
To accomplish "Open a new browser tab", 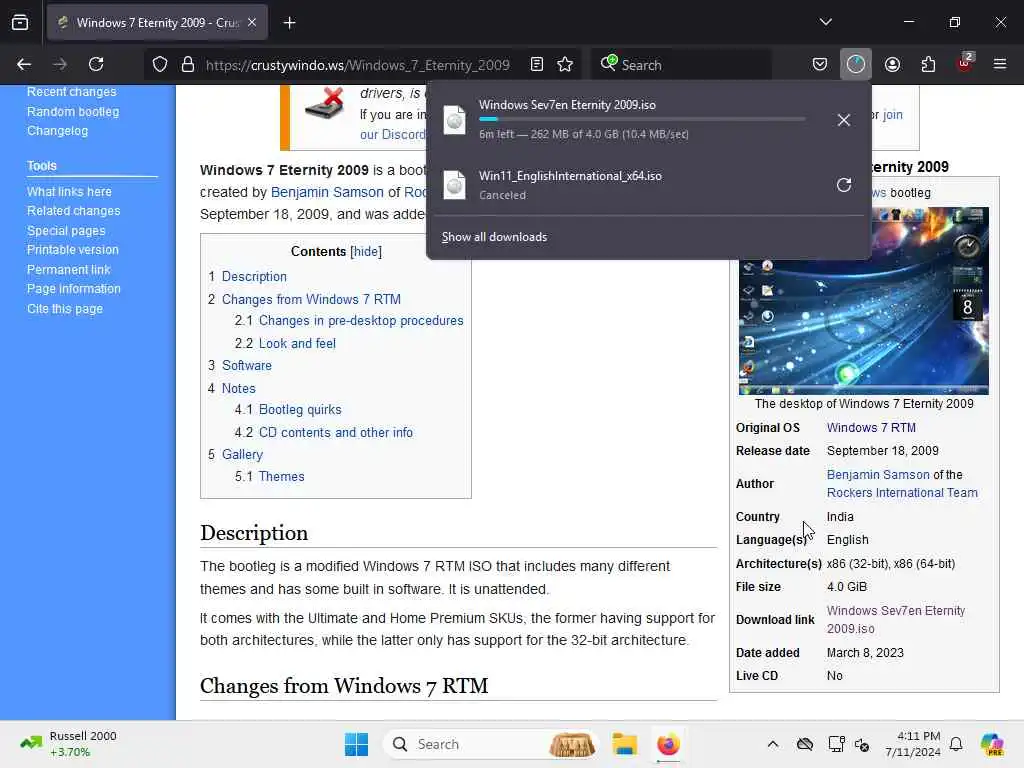I will click(289, 23).
